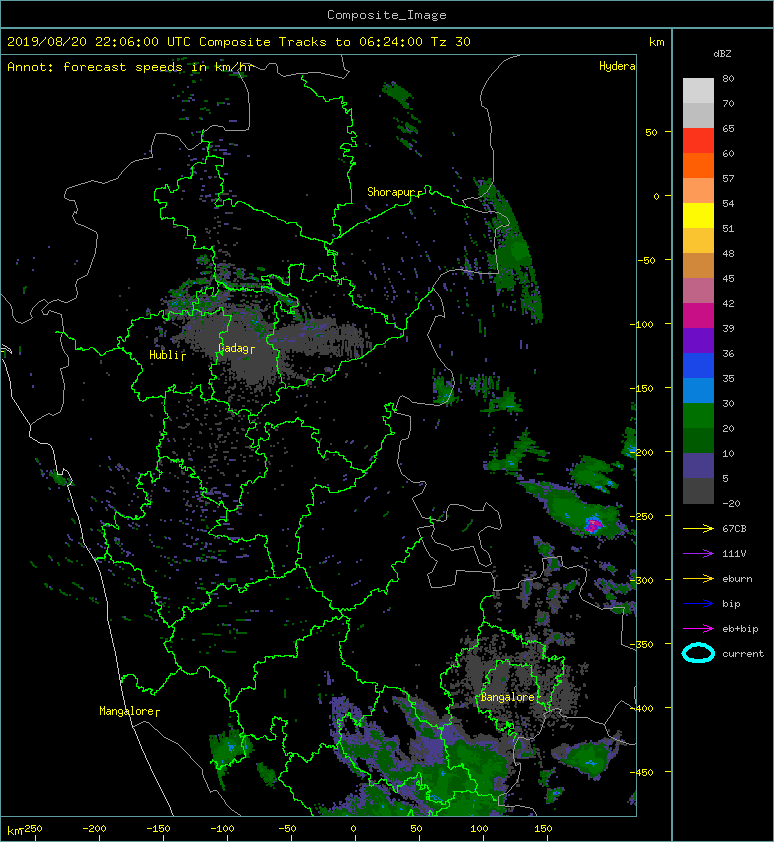This screenshot has height=842, width=774.
Task: Click the magenta arrow icon beside eb+bip
Action: pos(698,629)
